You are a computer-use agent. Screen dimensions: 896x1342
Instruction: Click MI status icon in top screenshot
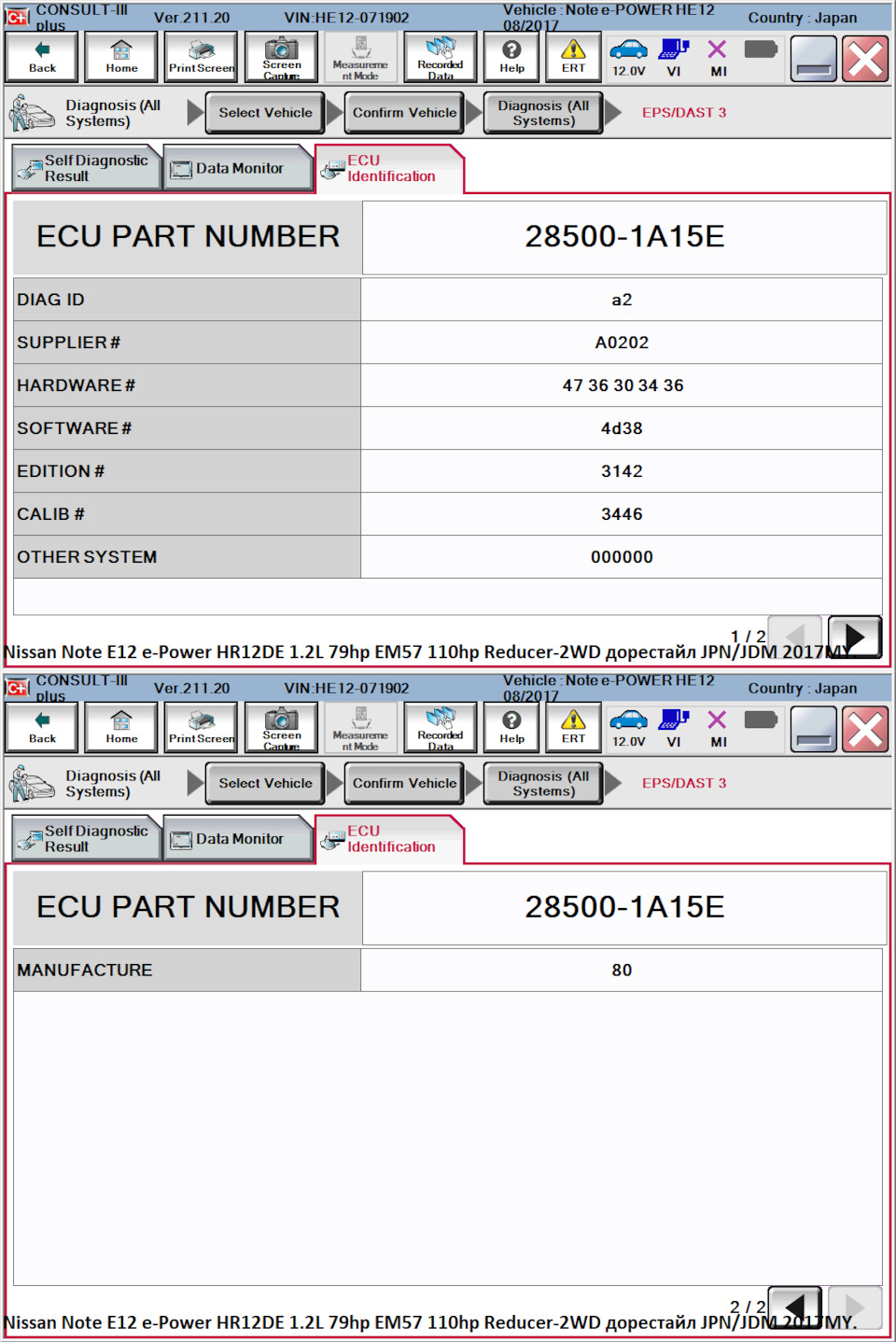tap(718, 57)
